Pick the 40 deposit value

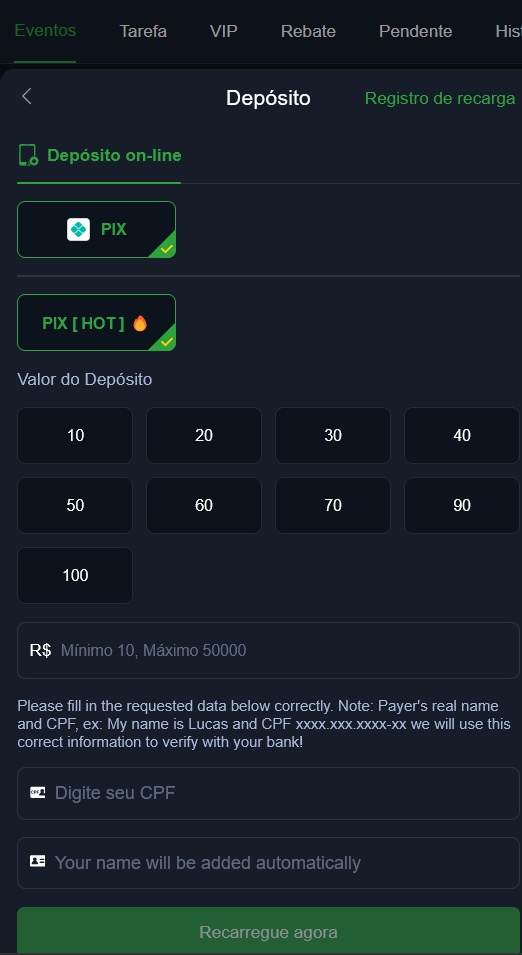[x=462, y=435]
